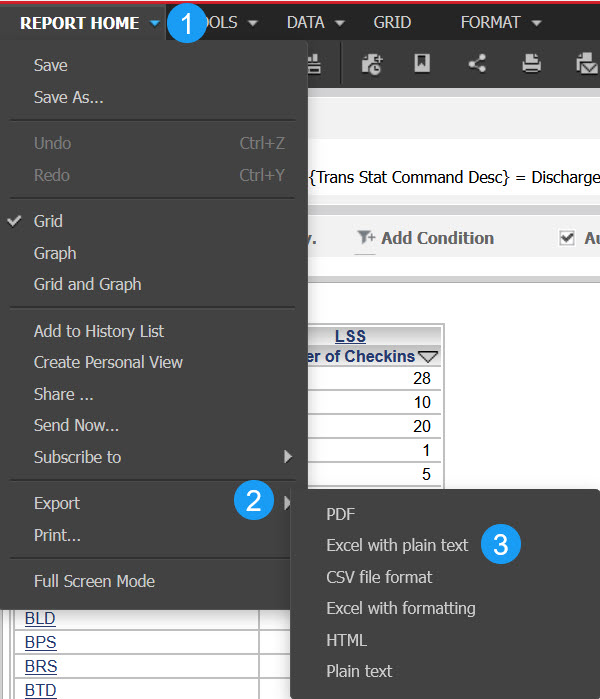Choose Create Personal View

pyautogui.click(x=108, y=362)
